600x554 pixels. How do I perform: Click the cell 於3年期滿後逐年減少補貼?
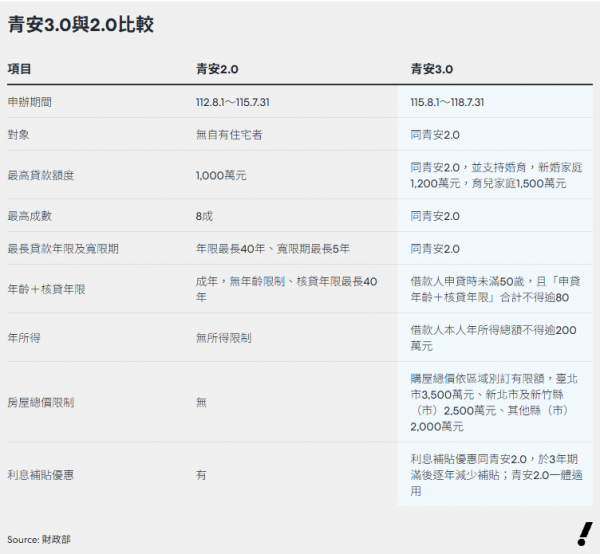click(497, 475)
